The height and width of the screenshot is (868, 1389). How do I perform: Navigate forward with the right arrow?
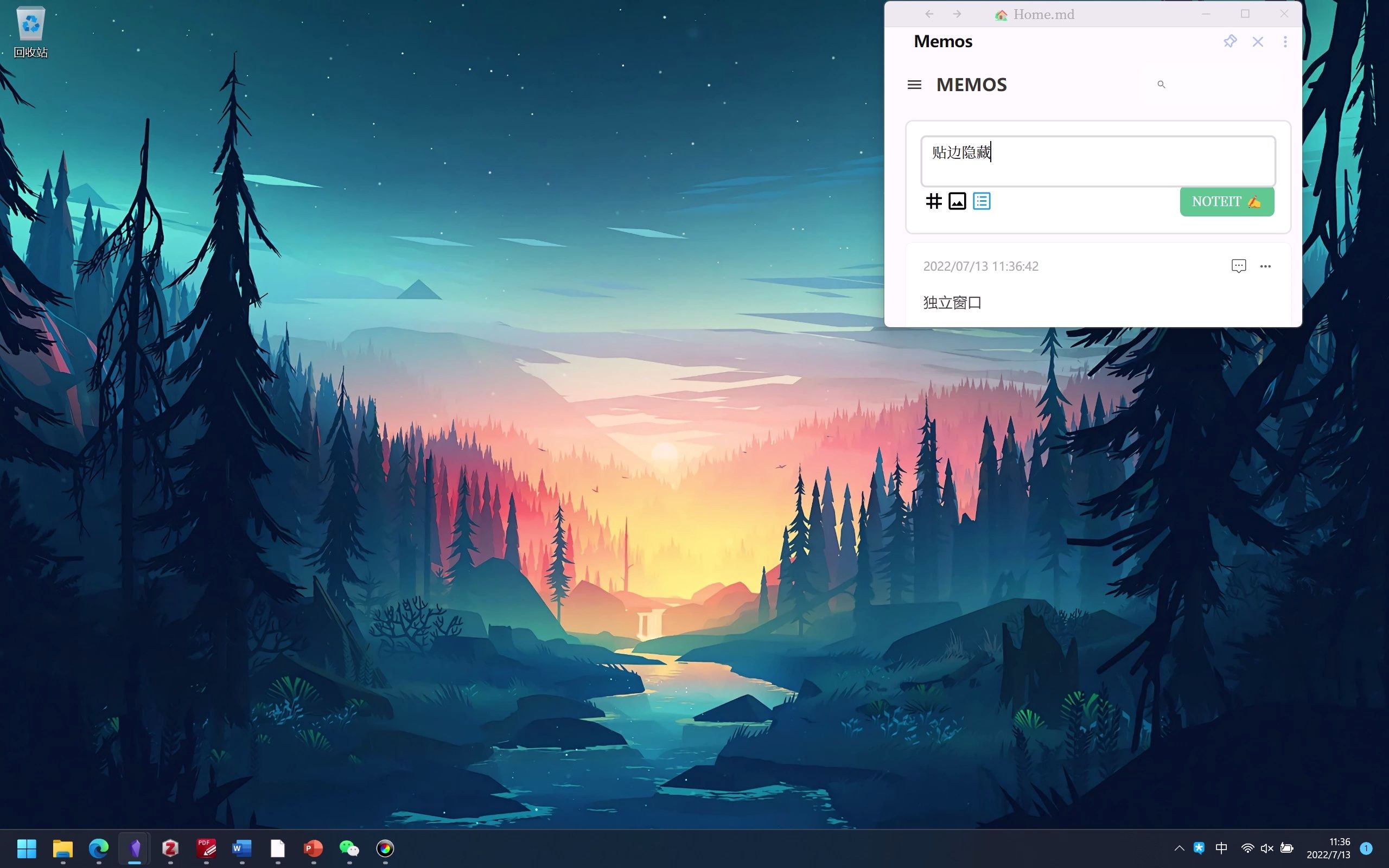957,14
